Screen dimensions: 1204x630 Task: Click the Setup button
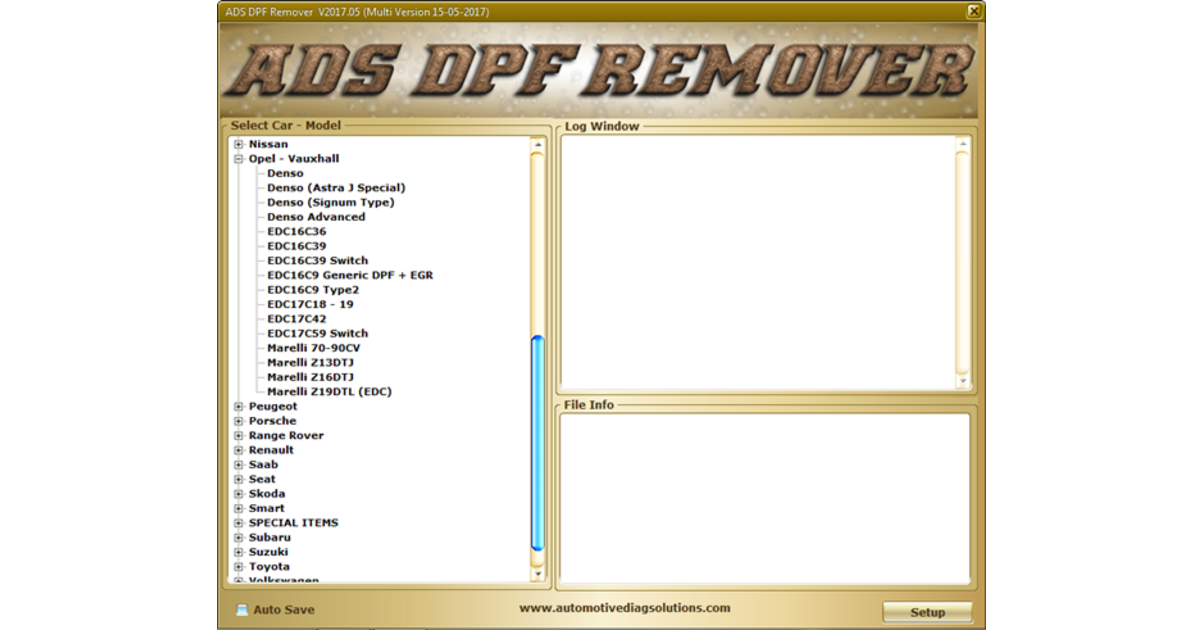tap(927, 611)
